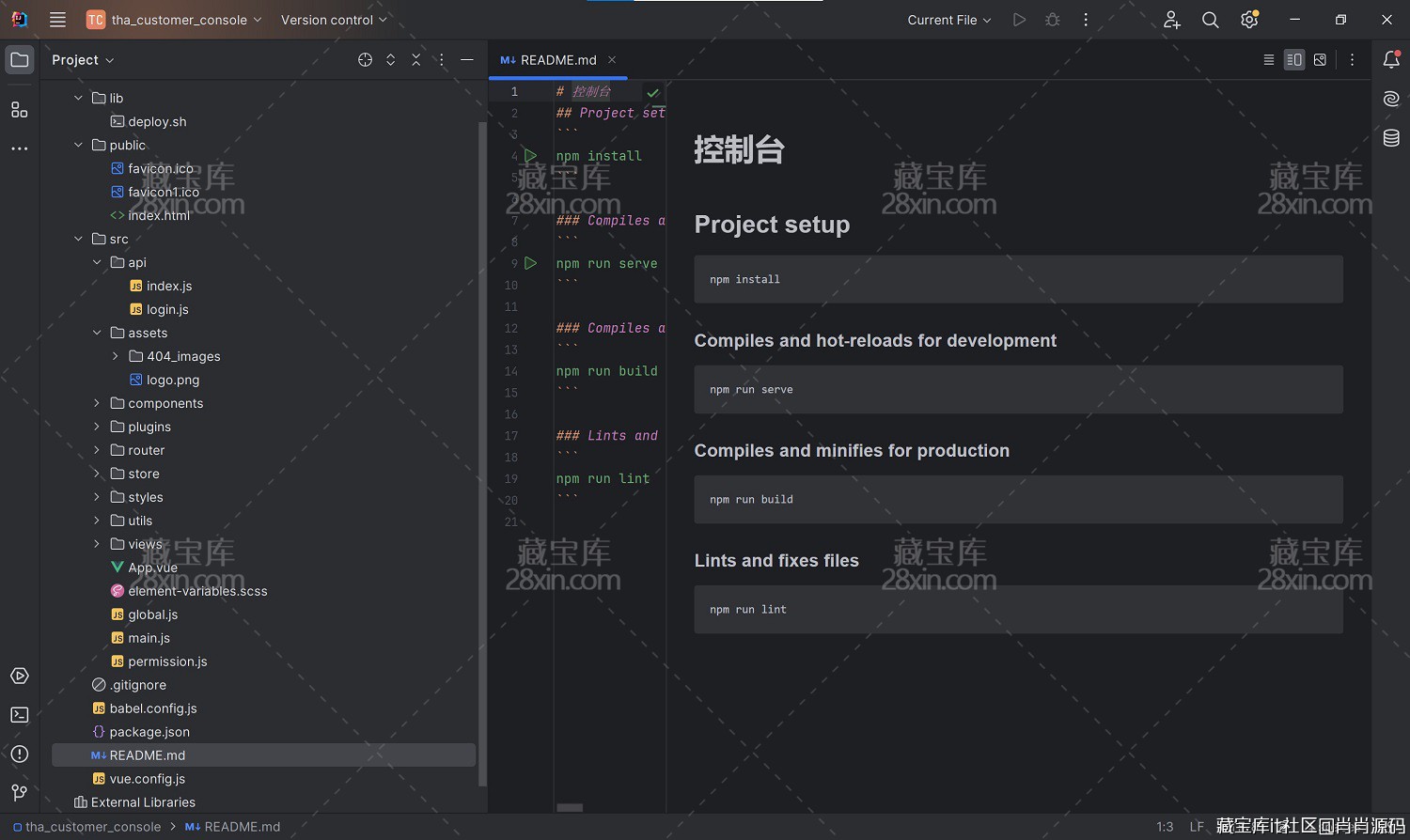Open IDE settings gear icon
This screenshot has height=840, width=1410.
pos(1249,20)
